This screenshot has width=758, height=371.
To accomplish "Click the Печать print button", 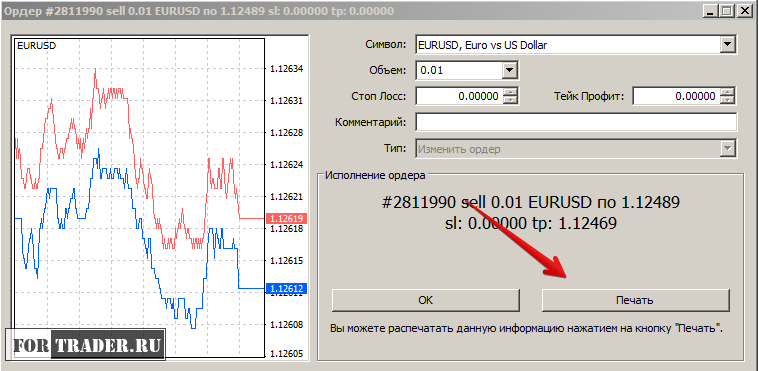I will pos(635,300).
